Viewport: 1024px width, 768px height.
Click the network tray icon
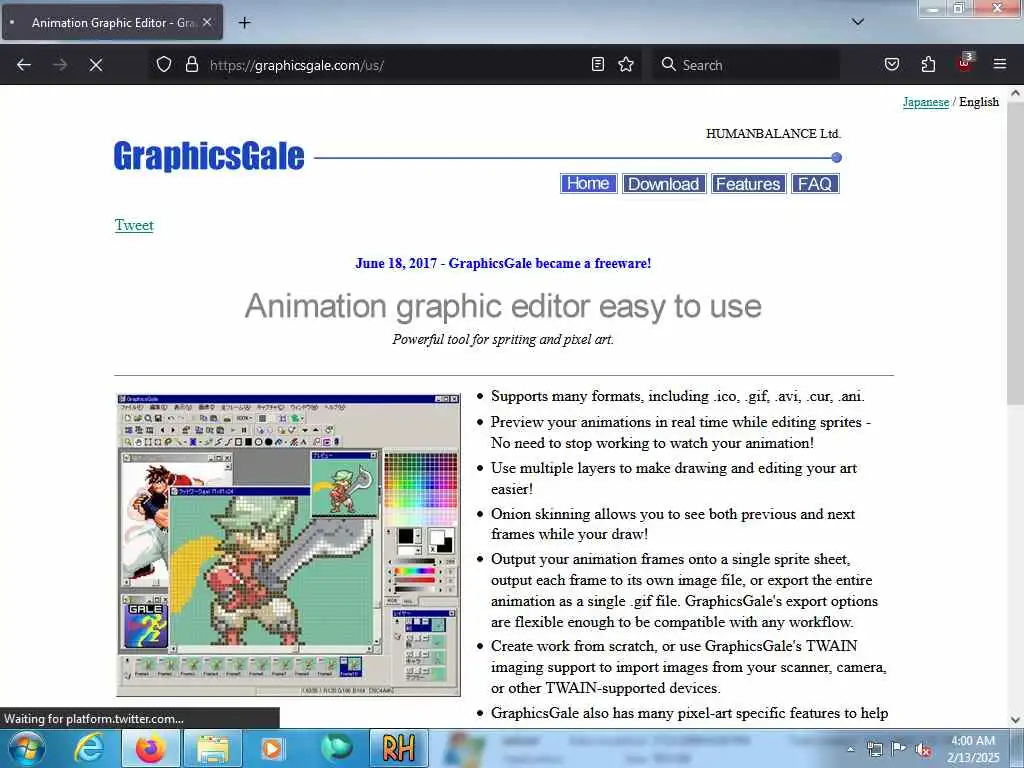coord(874,749)
